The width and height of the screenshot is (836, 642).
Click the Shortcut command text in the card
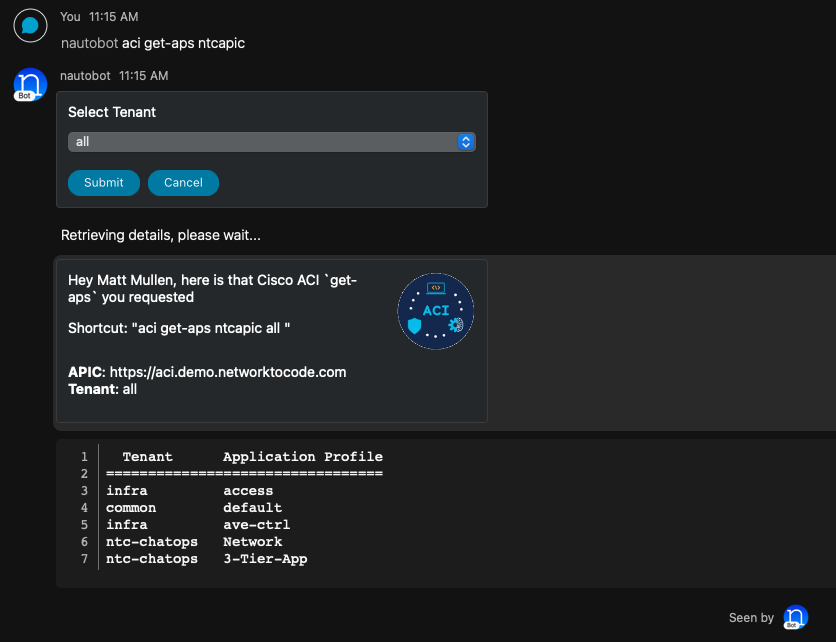(x=179, y=328)
